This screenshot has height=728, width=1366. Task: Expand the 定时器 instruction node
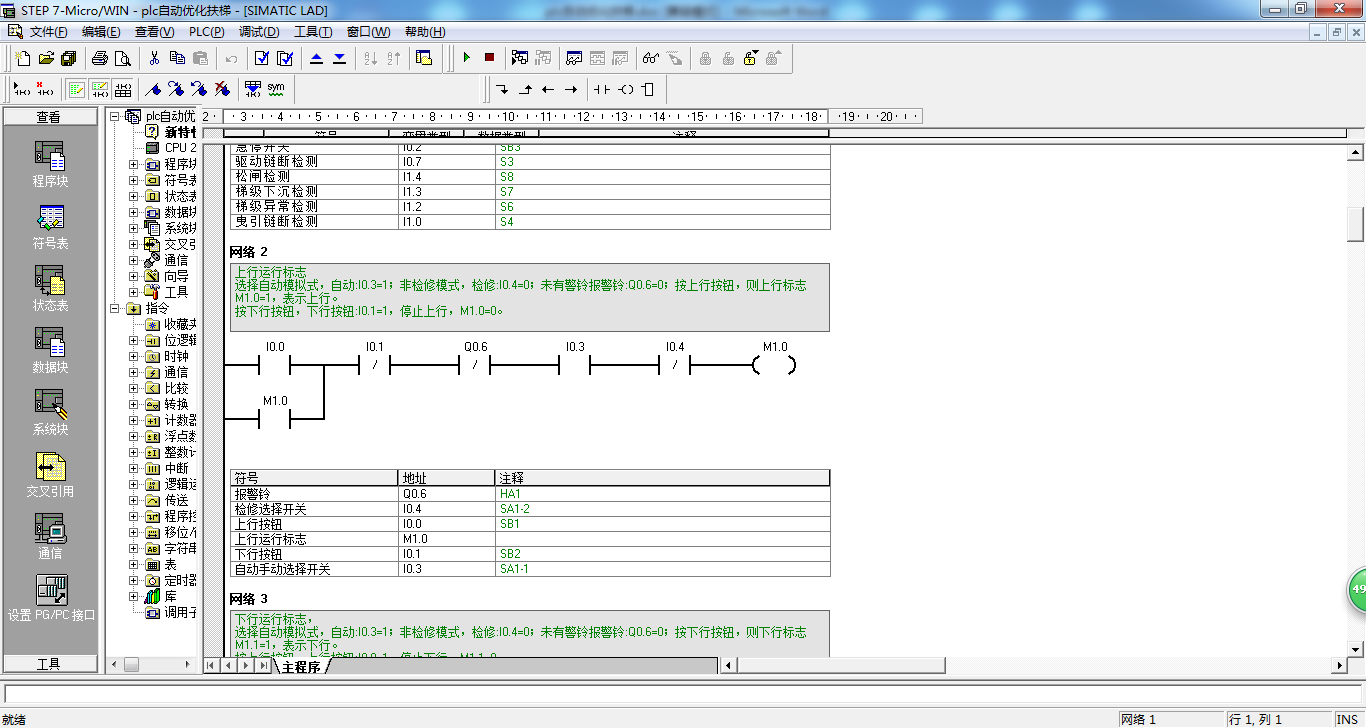(133, 580)
